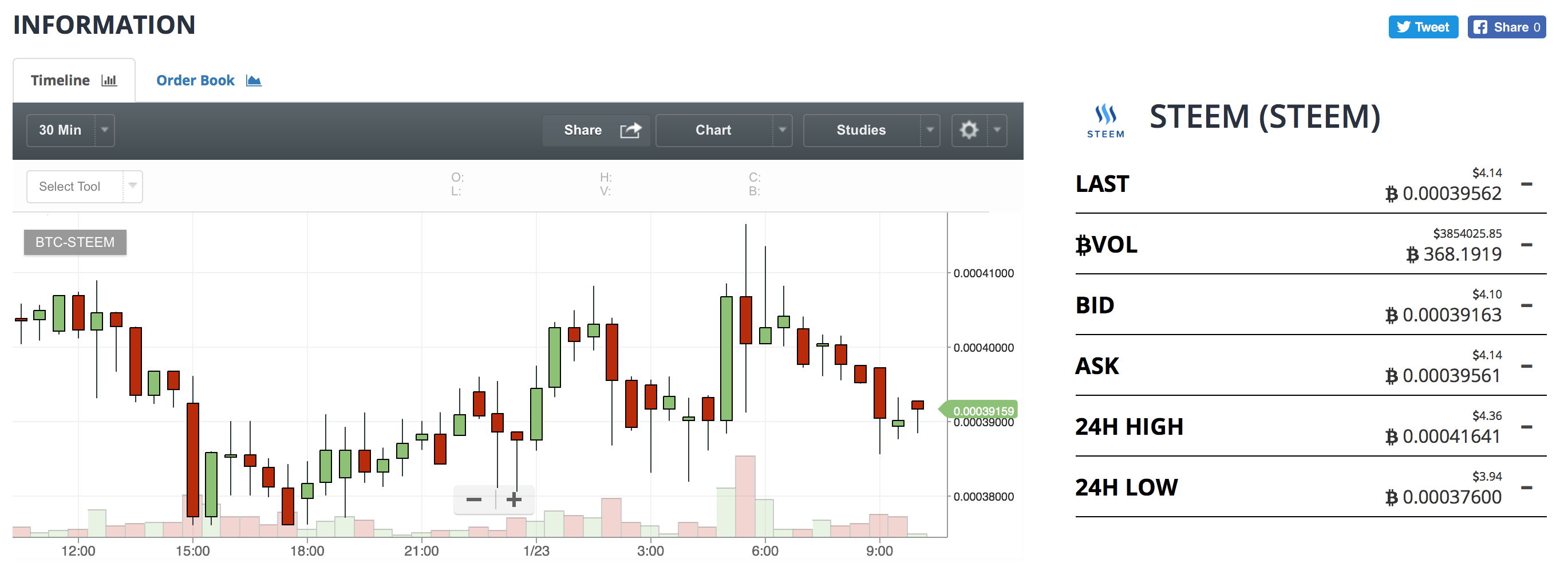Screen dimensions: 1568x574
Task: Collapse the BVOL volume row
Action: 1527,245
